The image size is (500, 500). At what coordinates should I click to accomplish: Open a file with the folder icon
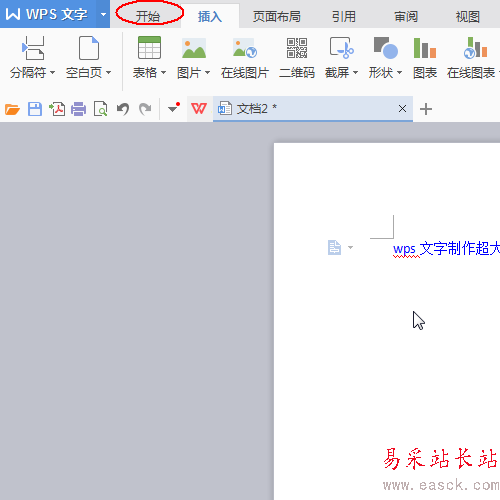(x=12, y=109)
